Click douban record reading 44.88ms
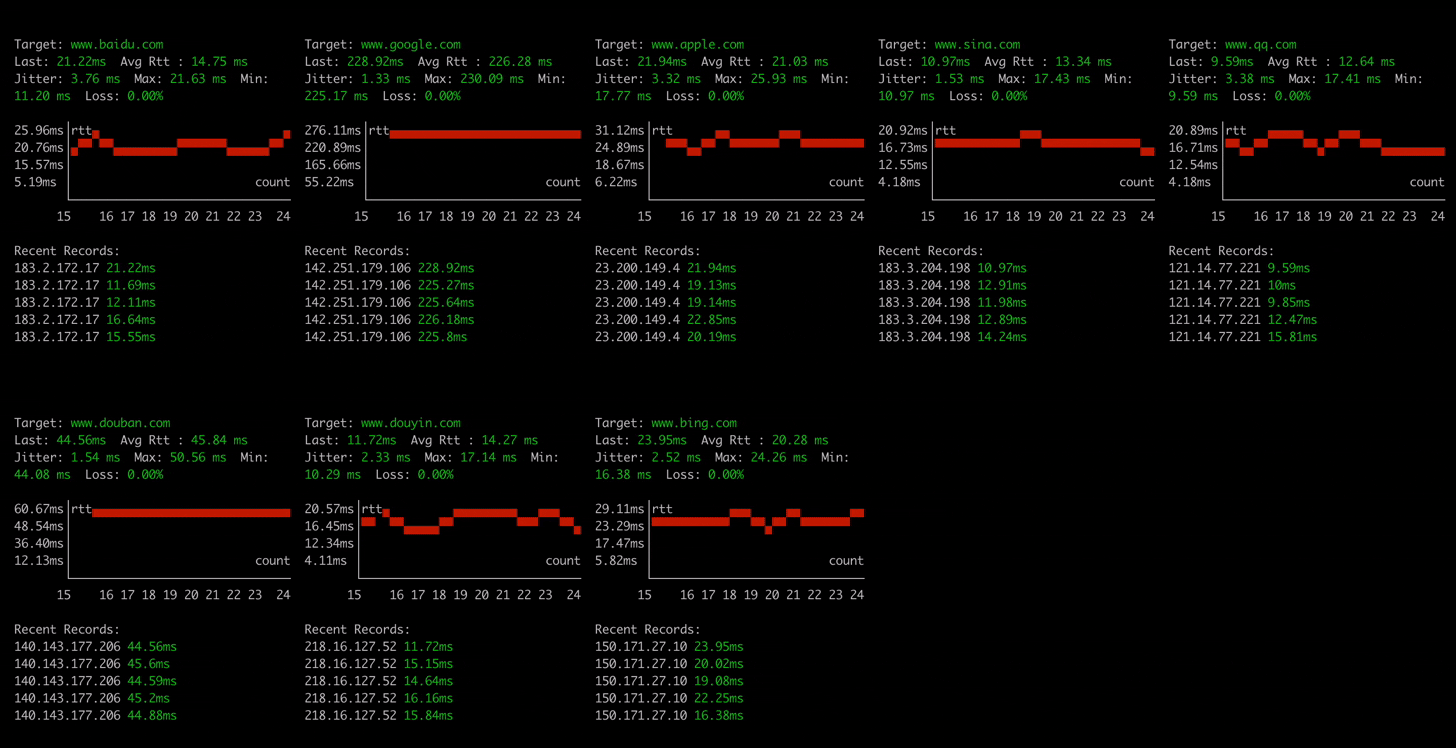Screen dimensions: 1456x748 point(152,716)
